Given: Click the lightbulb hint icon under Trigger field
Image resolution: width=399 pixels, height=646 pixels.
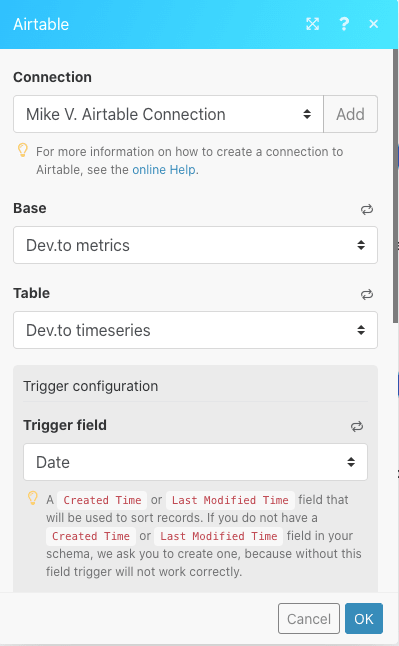Looking at the screenshot, I should [33, 498].
